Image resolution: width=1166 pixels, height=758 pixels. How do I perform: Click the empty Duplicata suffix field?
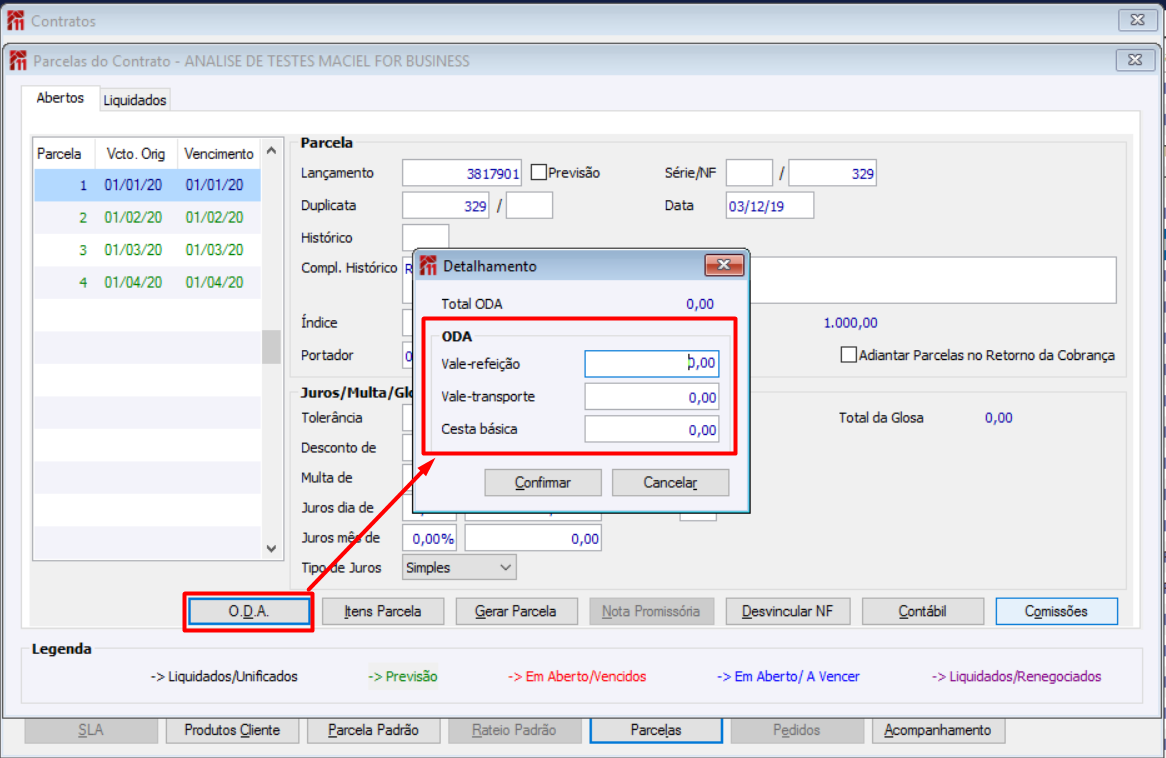click(529, 205)
